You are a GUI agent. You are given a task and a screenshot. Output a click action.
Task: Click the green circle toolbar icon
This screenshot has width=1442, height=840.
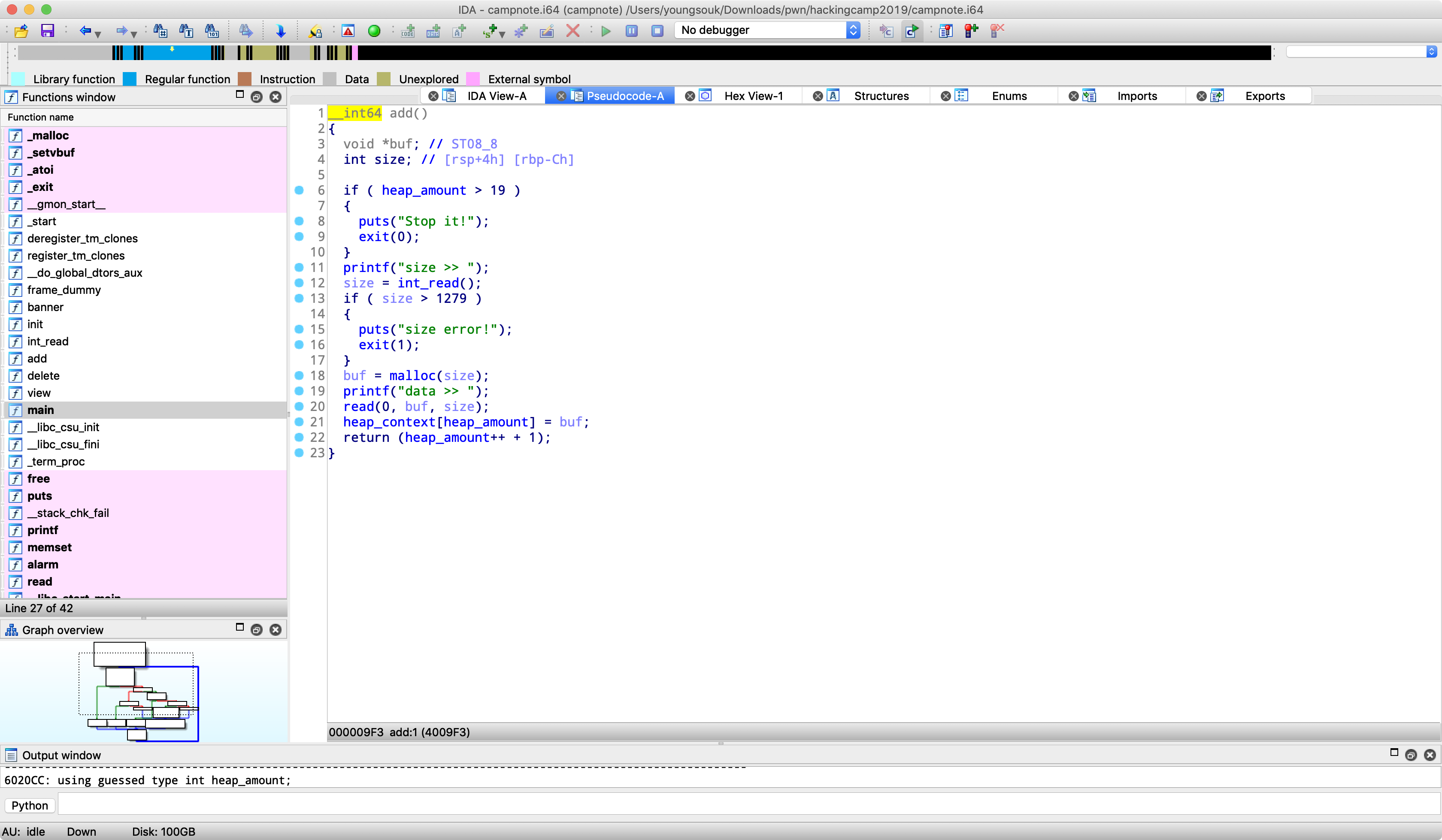[374, 31]
